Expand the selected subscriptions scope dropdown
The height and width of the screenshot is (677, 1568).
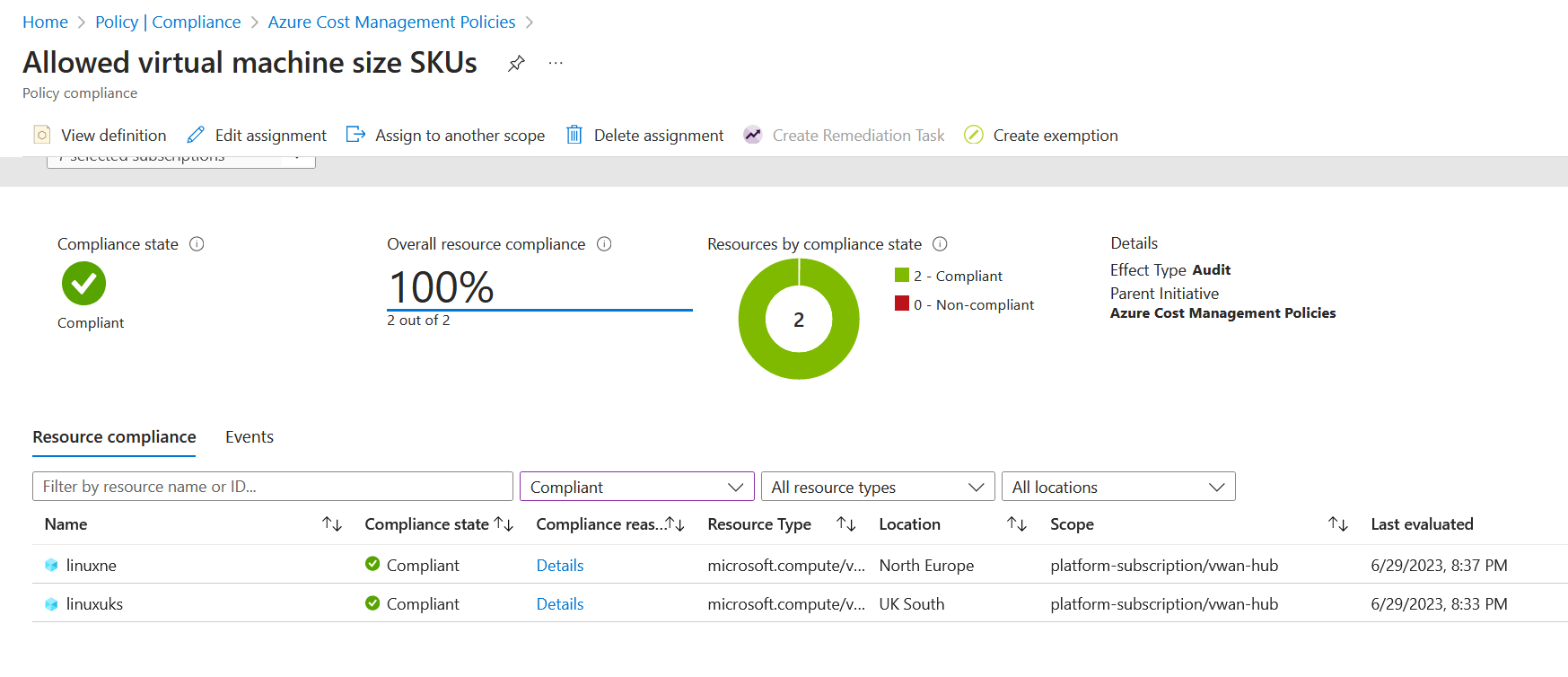coord(181,162)
